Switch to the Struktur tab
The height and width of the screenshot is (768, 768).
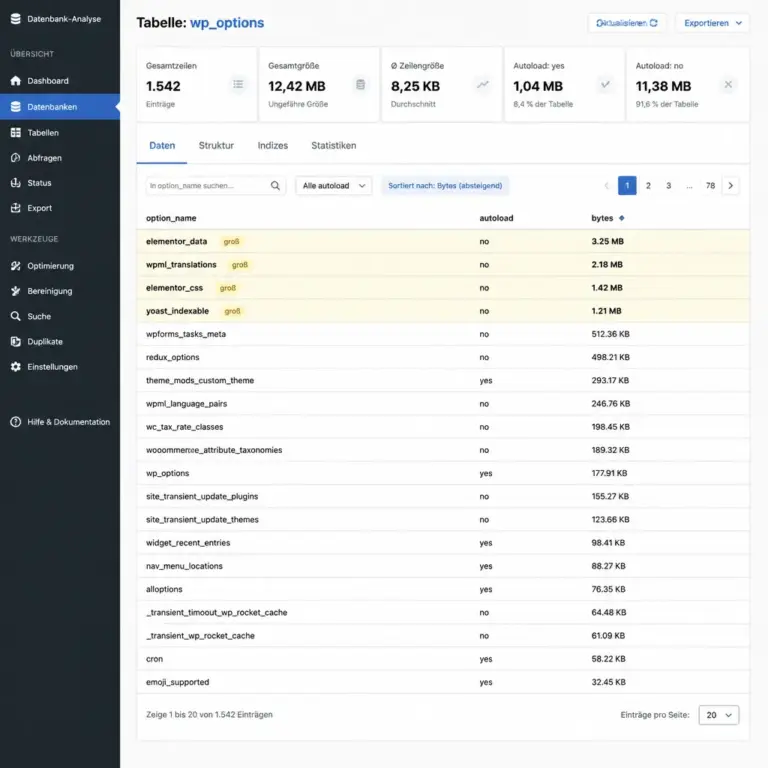coord(216,145)
